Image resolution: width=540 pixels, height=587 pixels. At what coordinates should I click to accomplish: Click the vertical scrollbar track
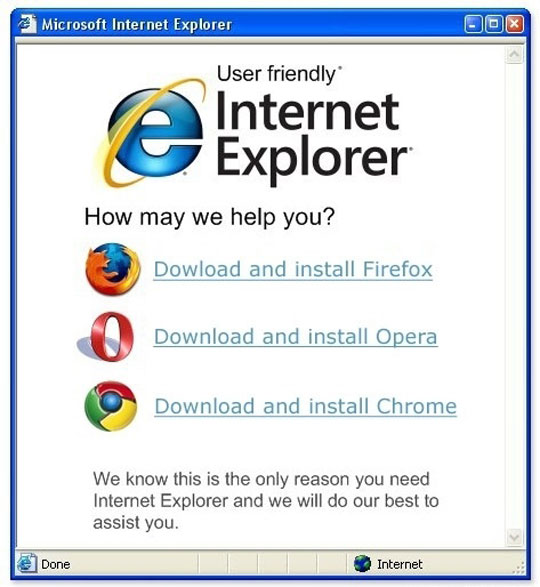click(514, 296)
